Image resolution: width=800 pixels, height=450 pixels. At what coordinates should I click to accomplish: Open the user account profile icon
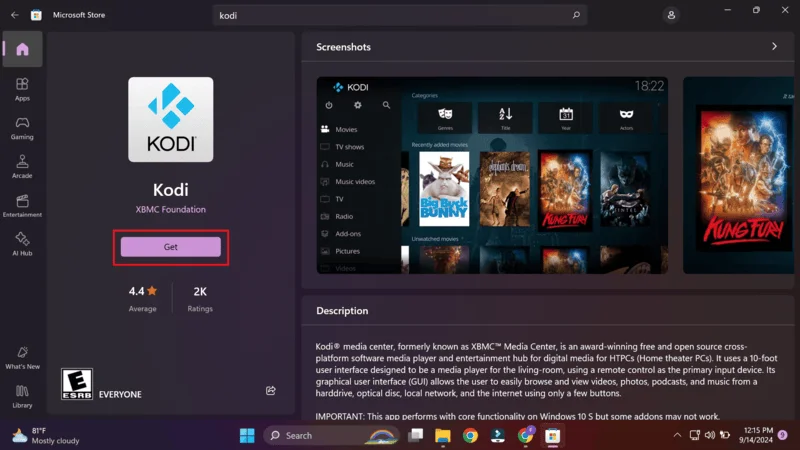[671, 15]
